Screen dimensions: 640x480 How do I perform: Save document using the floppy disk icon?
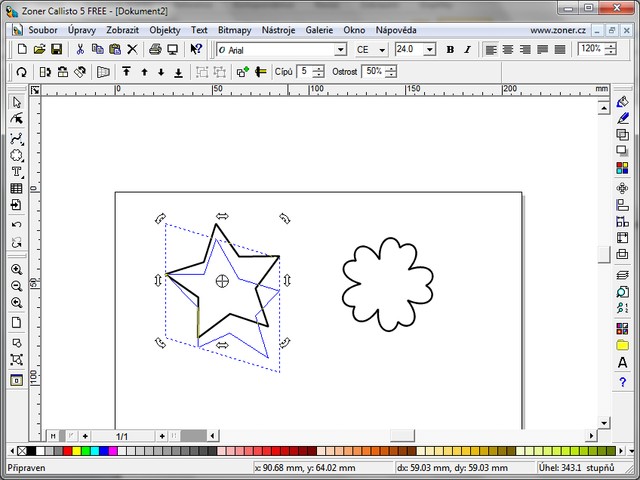56,49
